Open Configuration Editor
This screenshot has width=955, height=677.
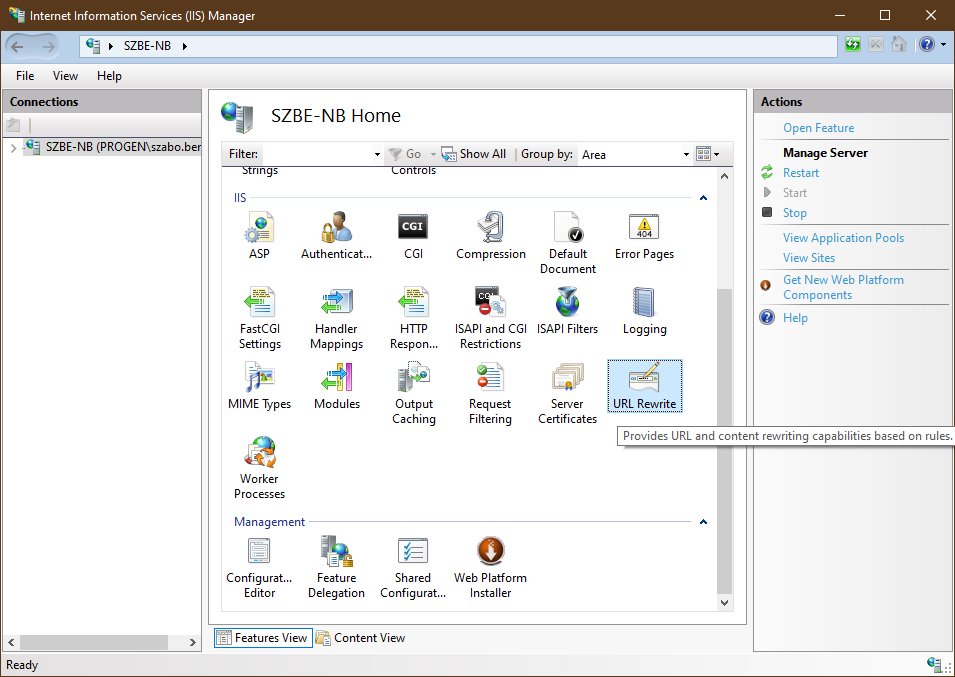tap(259, 567)
